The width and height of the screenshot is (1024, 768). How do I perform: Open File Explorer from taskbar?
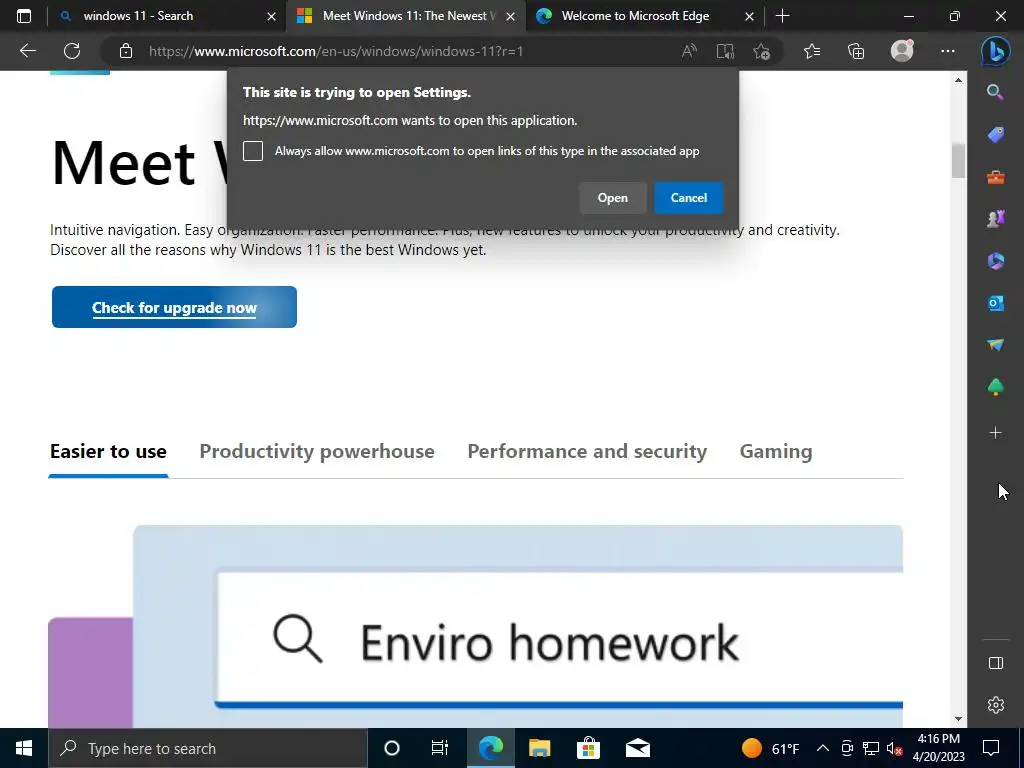pyautogui.click(x=539, y=748)
